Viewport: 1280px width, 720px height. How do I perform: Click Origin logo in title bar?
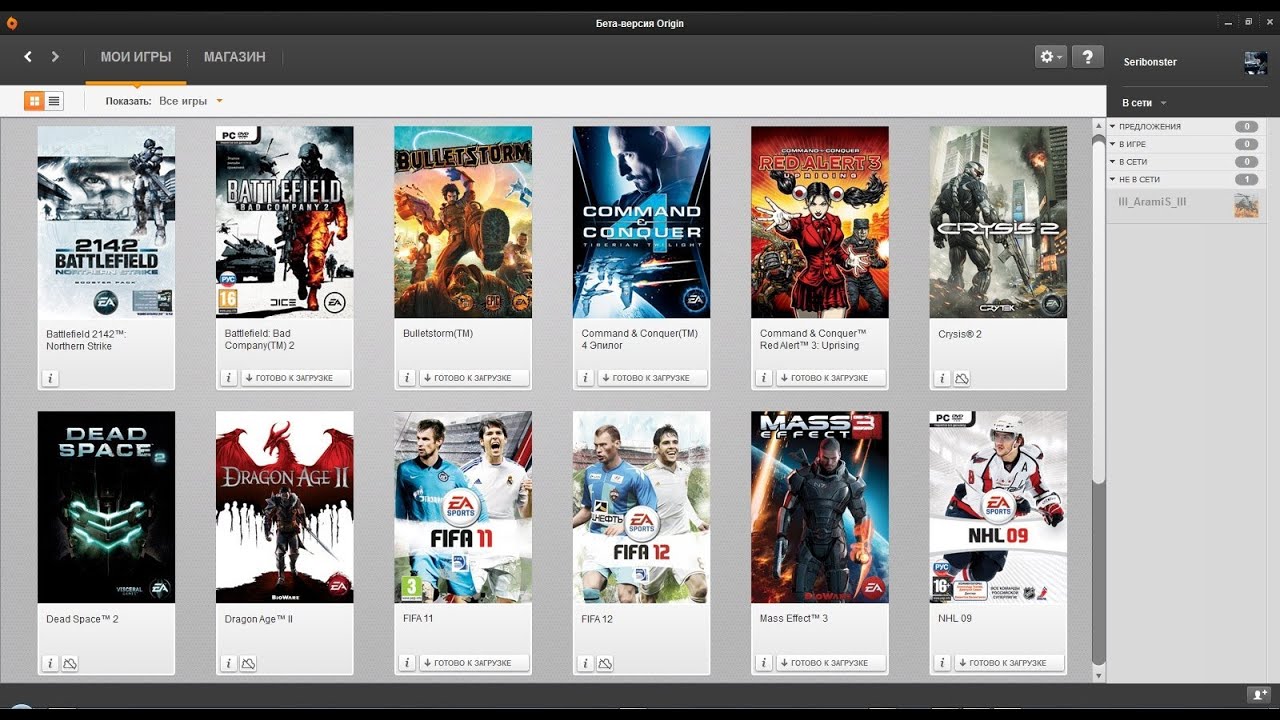pyautogui.click(x=10, y=22)
